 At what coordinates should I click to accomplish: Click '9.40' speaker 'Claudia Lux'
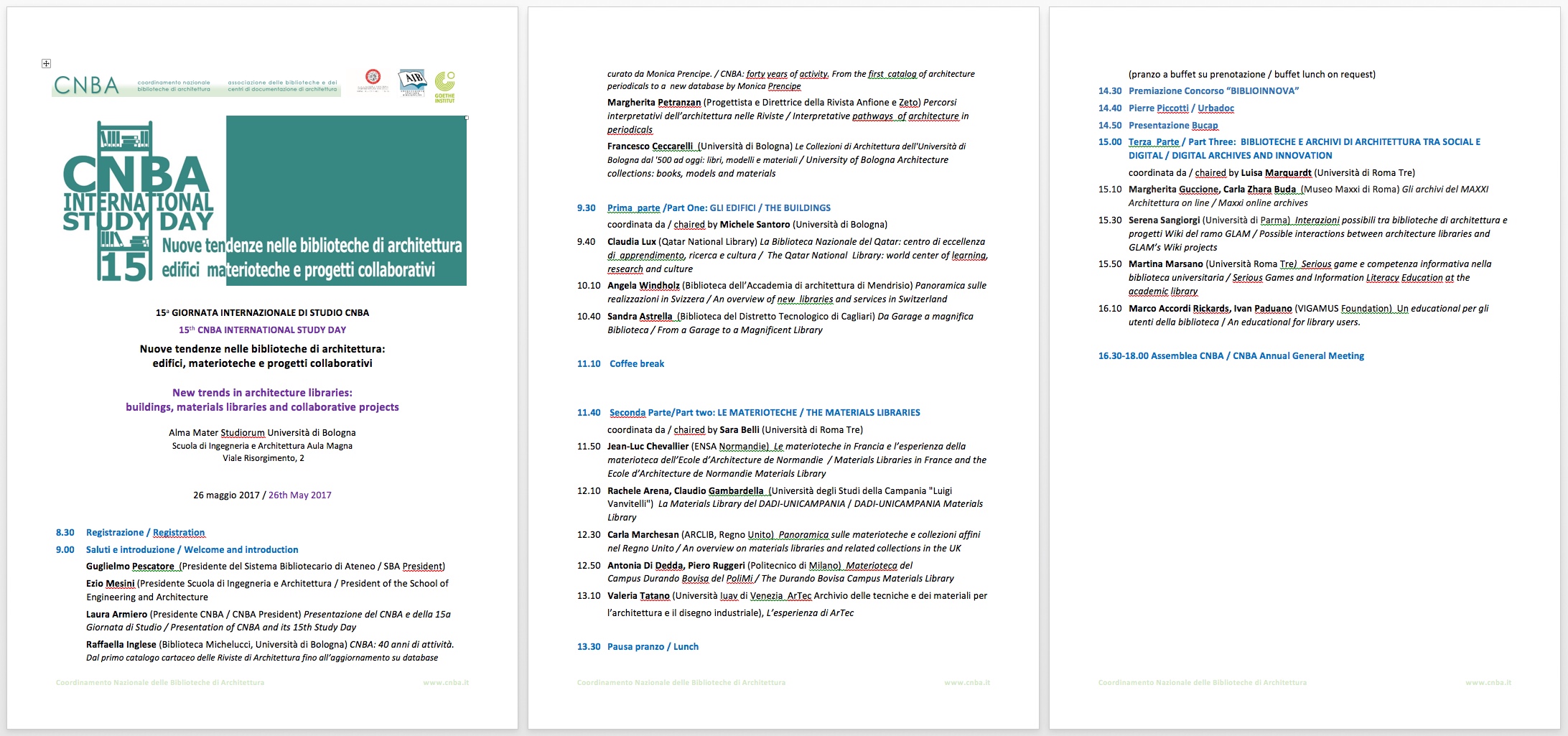631,242
